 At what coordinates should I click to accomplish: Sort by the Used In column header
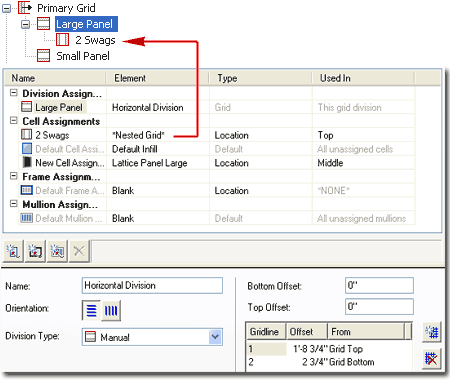(363, 78)
